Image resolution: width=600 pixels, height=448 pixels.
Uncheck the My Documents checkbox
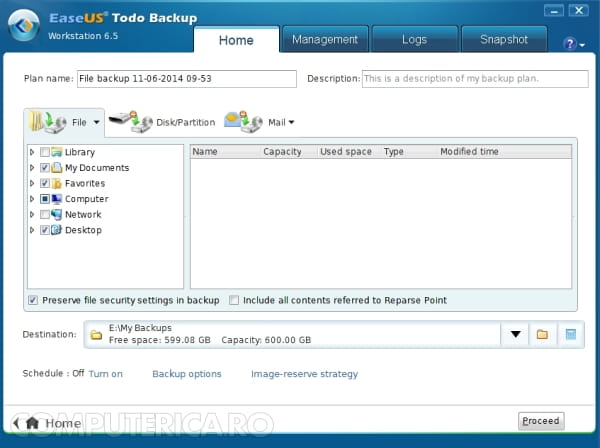[x=44, y=168]
